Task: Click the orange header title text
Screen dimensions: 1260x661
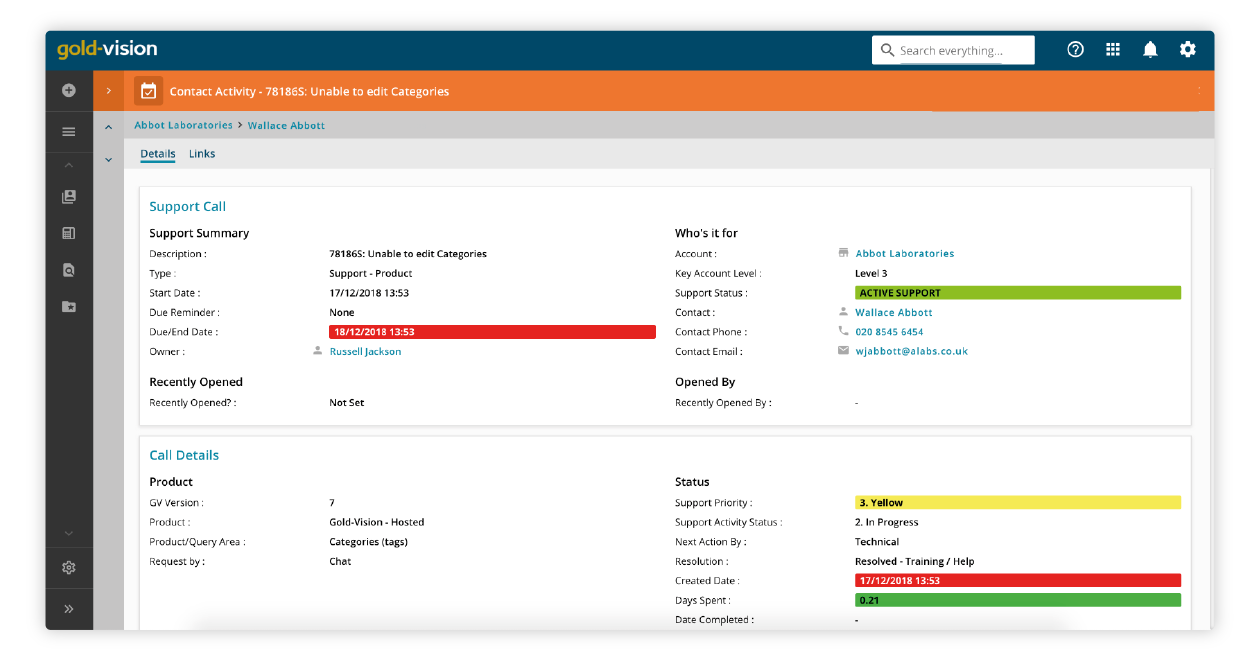Action: point(309,92)
